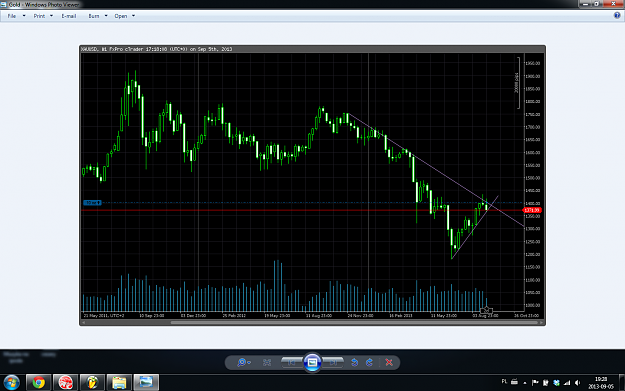Open the red round app on taskbar

[65, 383]
